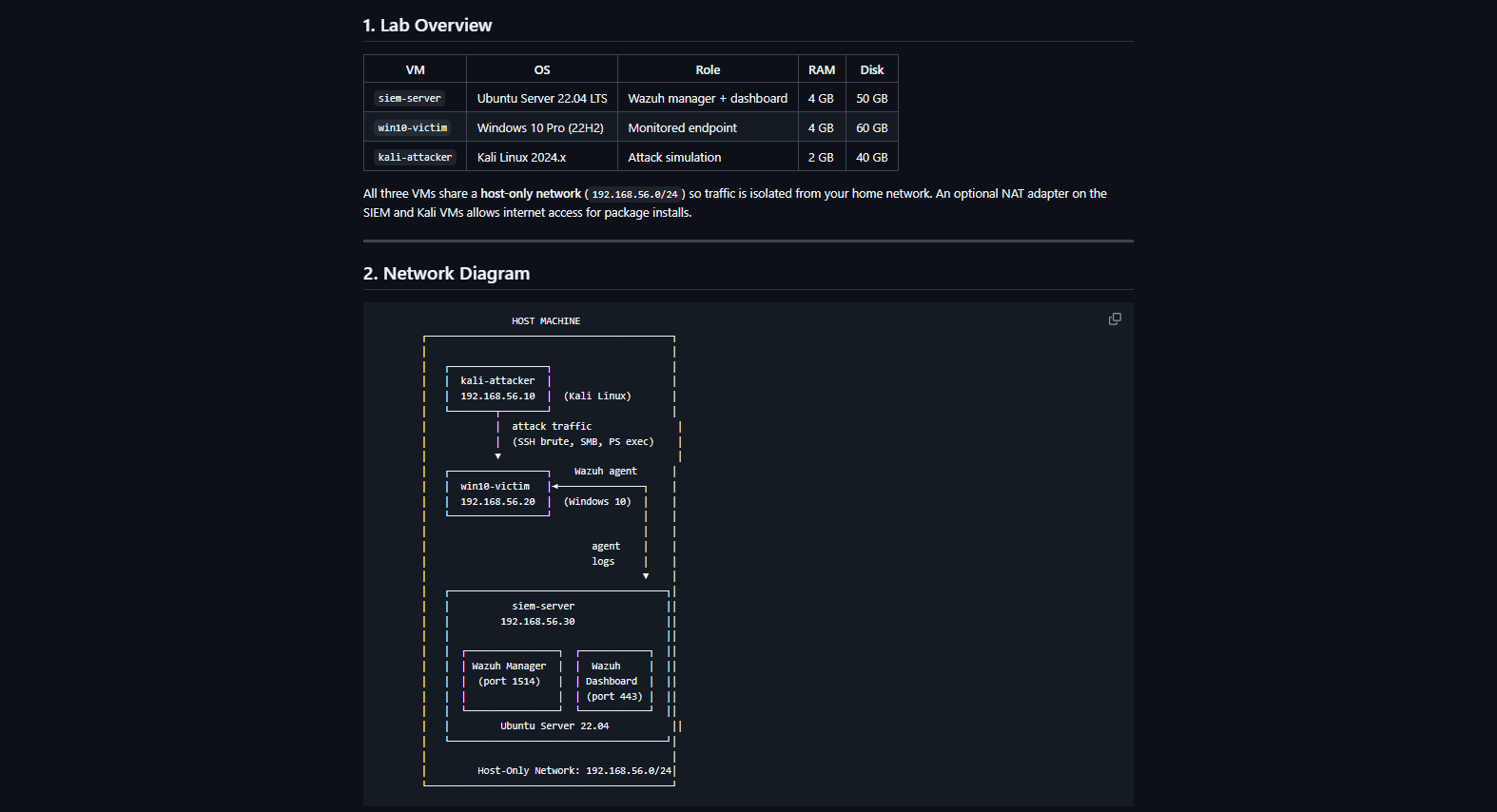1497x812 pixels.
Task: Click 'Dashboard' label in Wazuh box
Action: 612,682
